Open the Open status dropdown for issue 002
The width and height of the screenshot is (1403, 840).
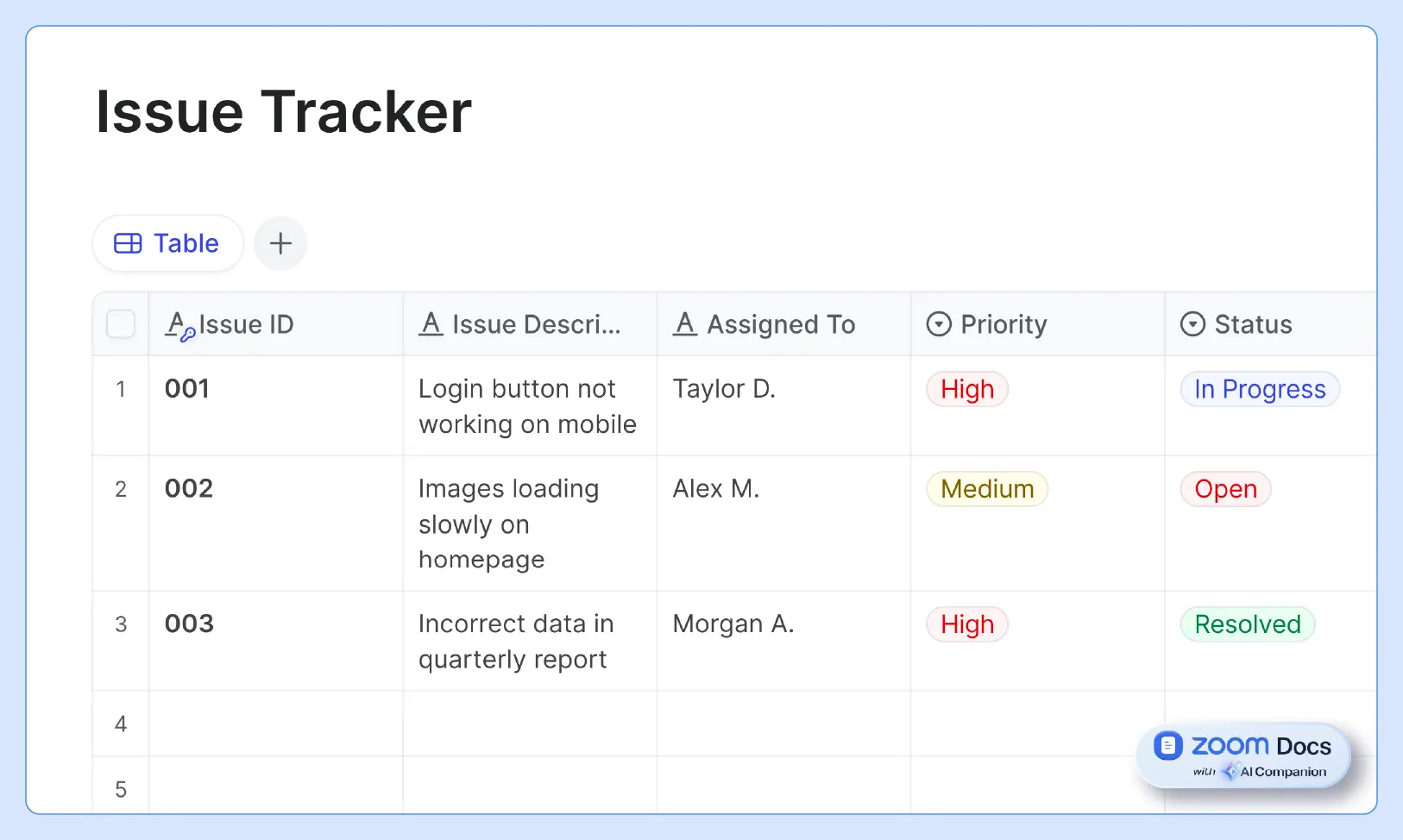point(1225,489)
